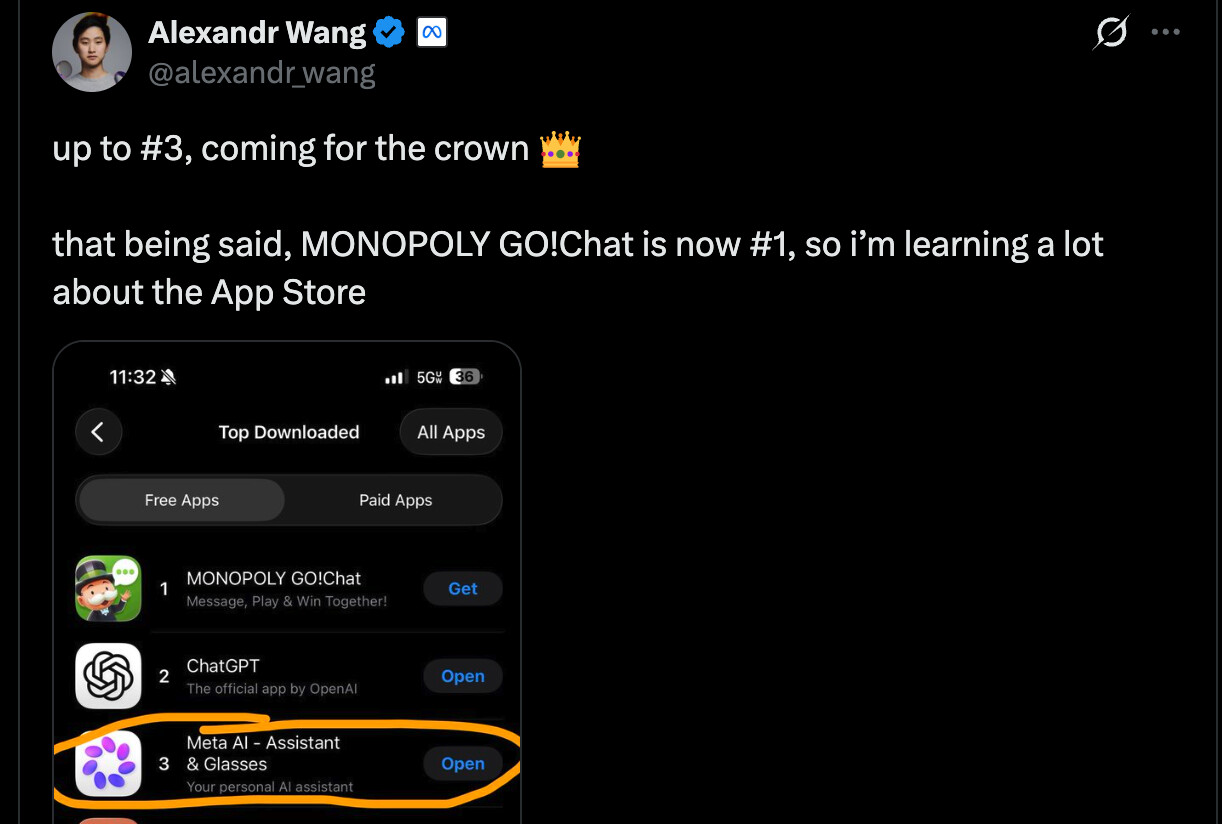Click the ChatGPT app icon

108,676
